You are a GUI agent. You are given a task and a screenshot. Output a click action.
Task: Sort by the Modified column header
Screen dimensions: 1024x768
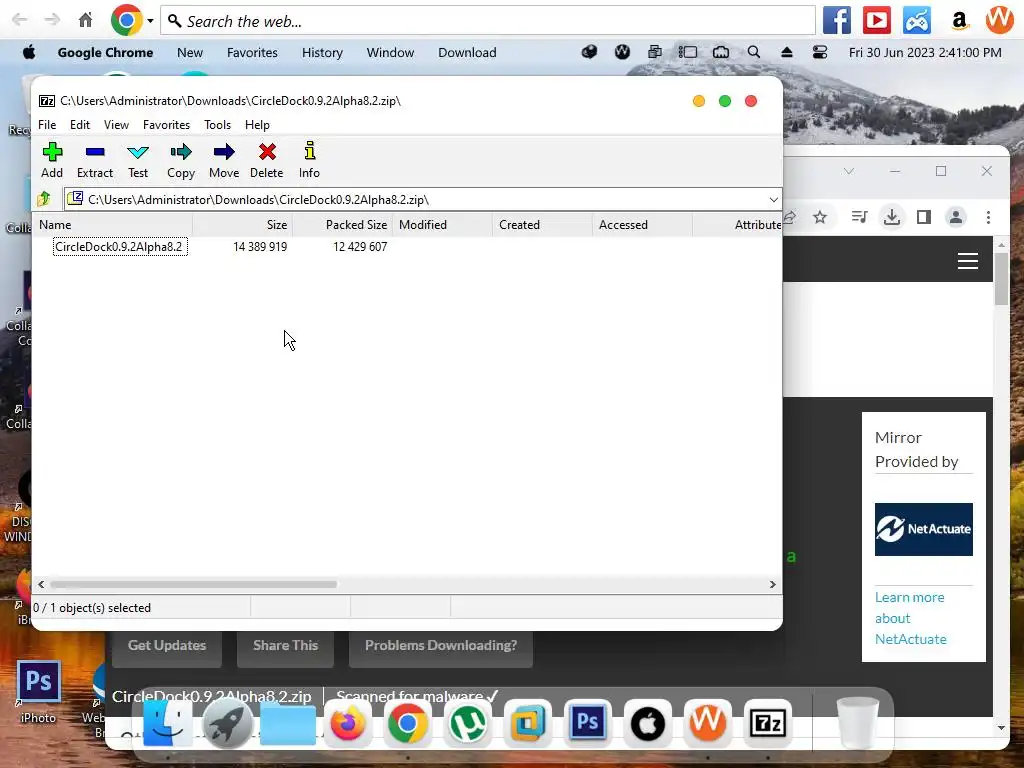click(x=442, y=225)
